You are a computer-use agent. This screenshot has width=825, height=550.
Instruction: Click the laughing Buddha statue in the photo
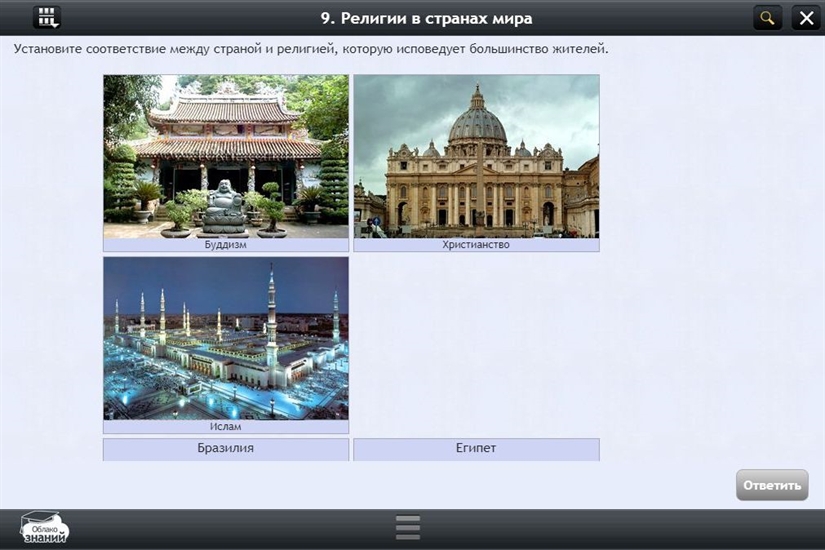[225, 206]
